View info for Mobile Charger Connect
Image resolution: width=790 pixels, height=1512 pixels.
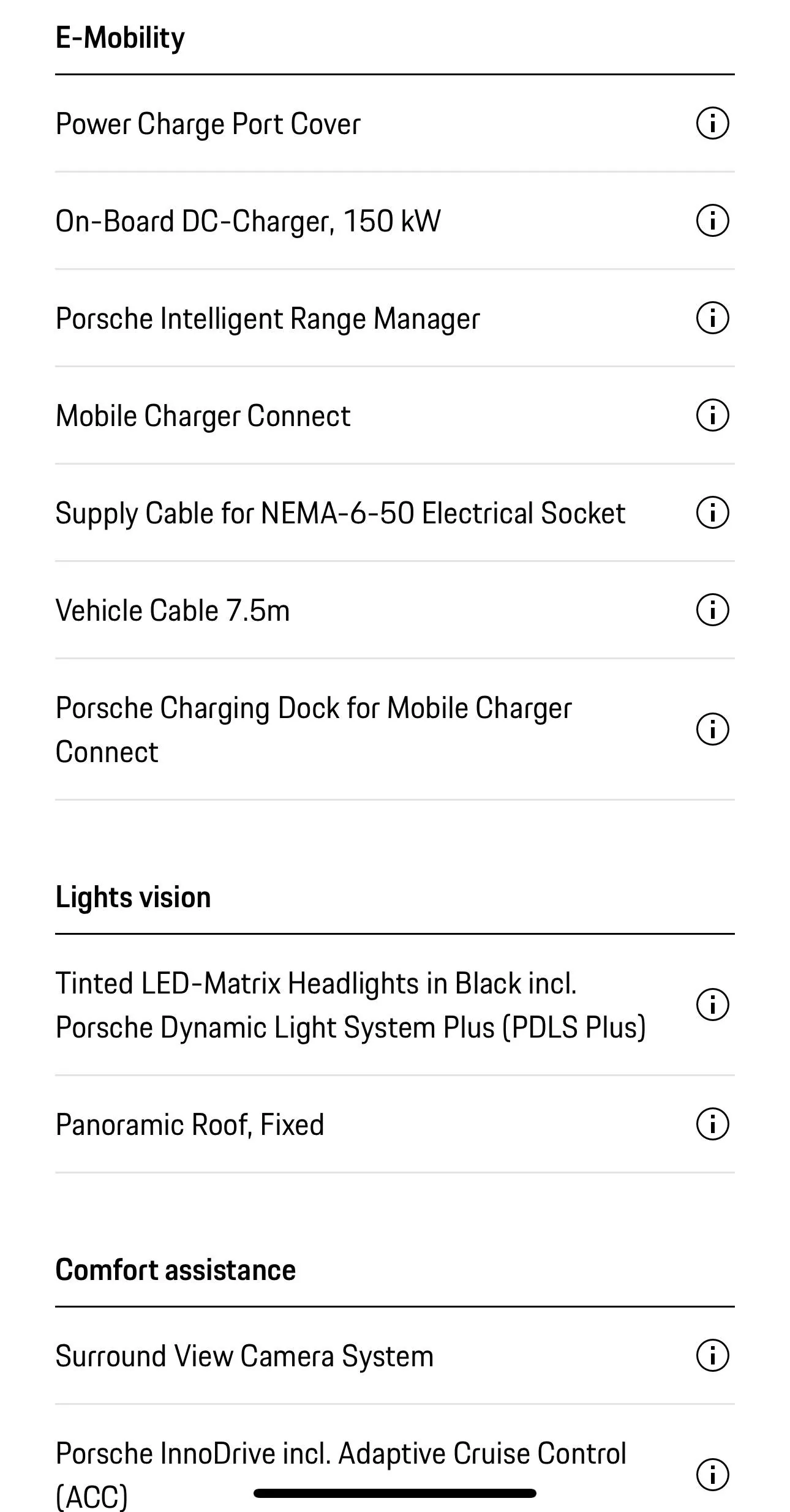(712, 415)
